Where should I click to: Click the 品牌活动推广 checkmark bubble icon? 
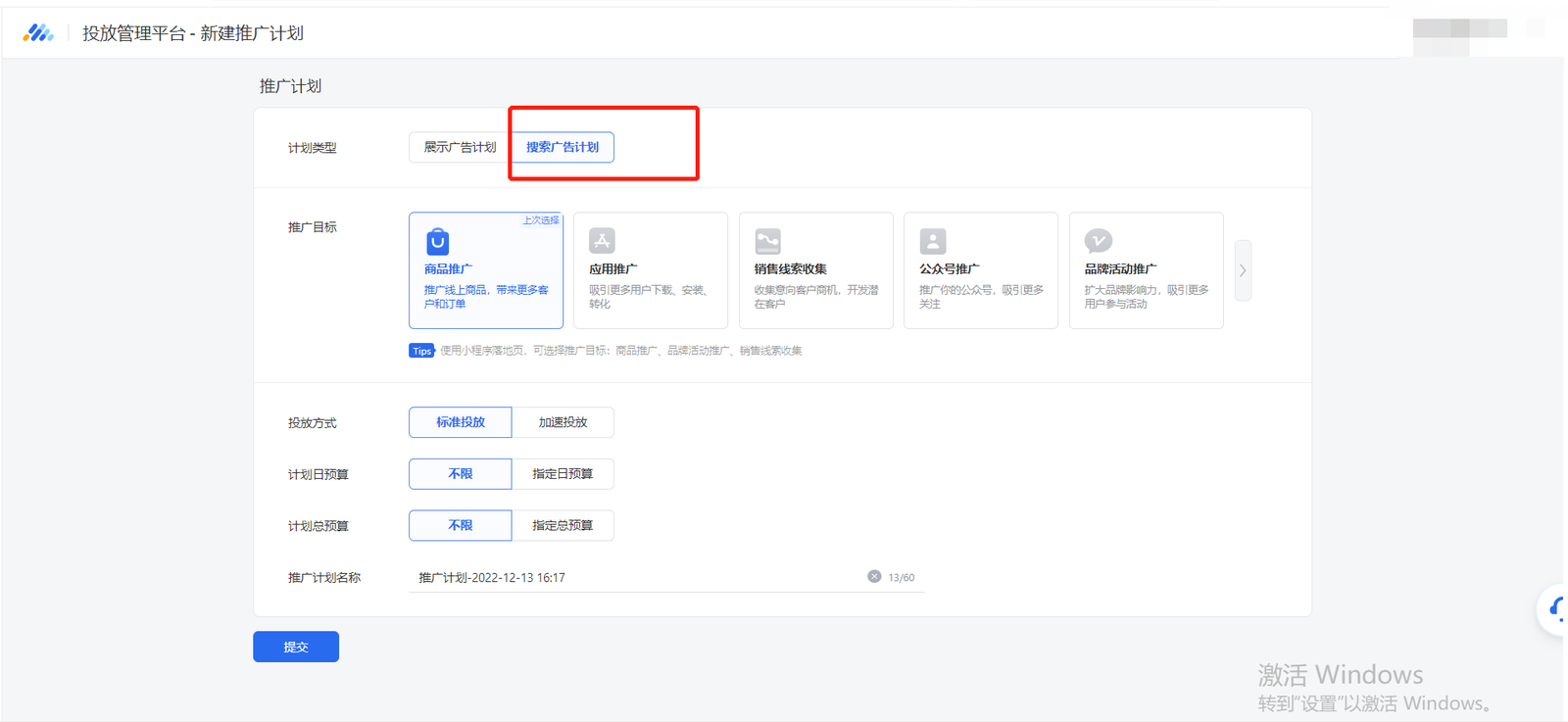(x=1098, y=241)
